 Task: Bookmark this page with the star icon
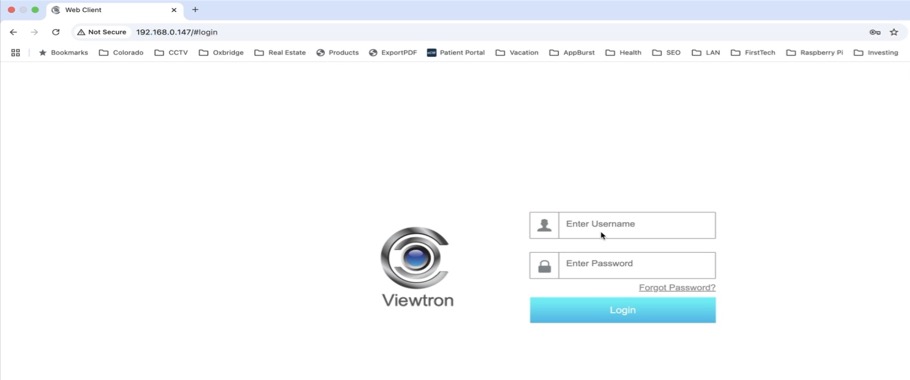(894, 32)
